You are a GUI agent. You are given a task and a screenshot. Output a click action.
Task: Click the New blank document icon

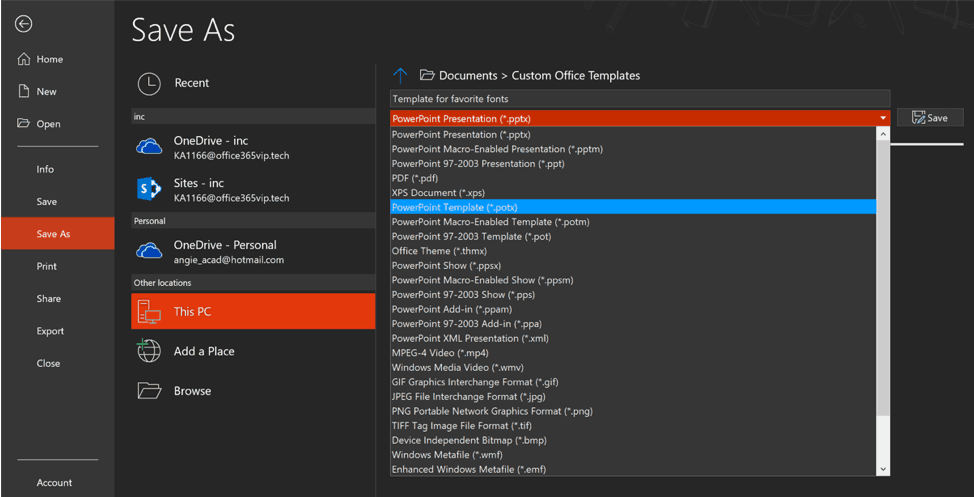click(24, 91)
